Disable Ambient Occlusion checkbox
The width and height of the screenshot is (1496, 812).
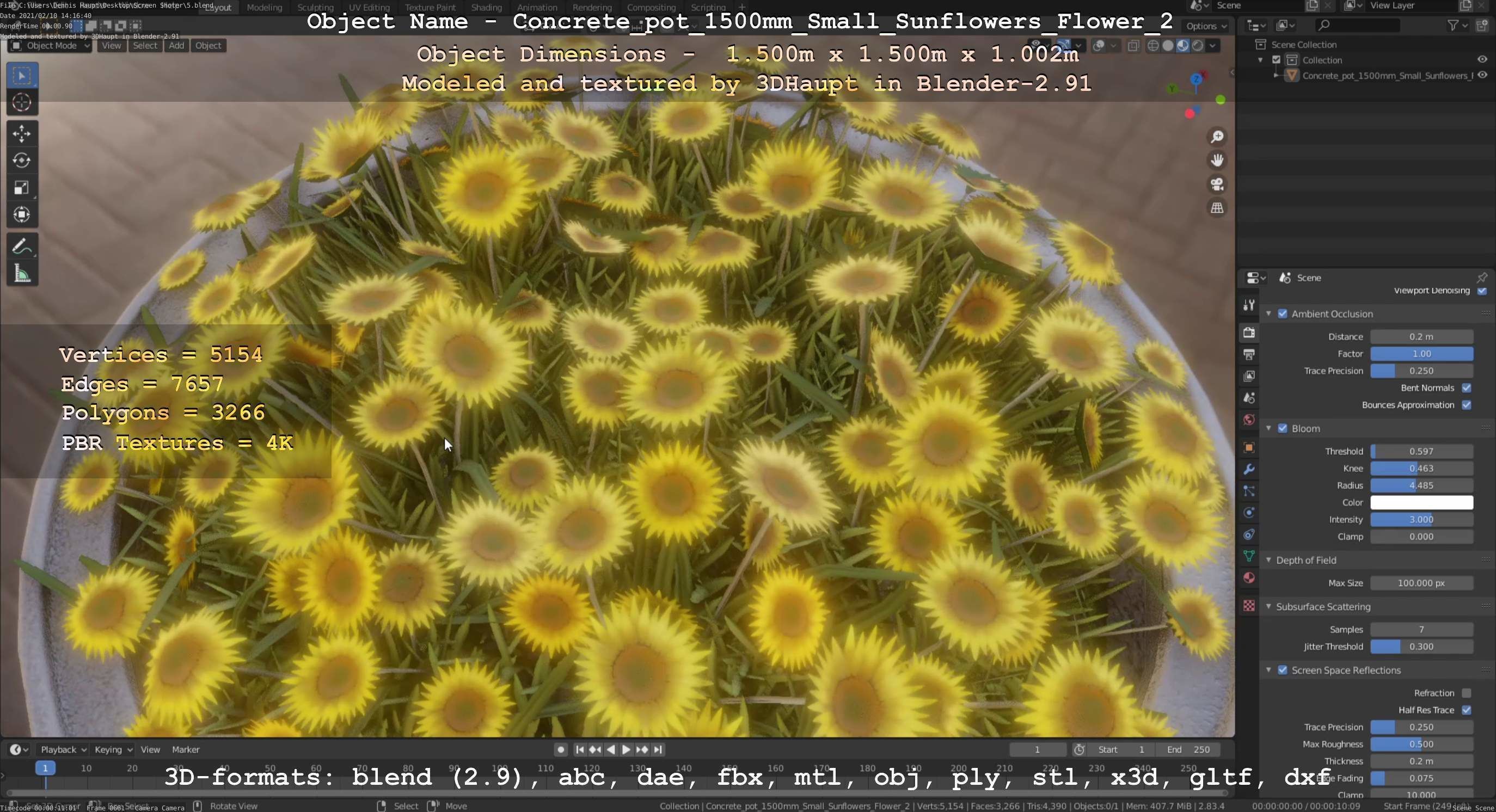pos(1282,313)
